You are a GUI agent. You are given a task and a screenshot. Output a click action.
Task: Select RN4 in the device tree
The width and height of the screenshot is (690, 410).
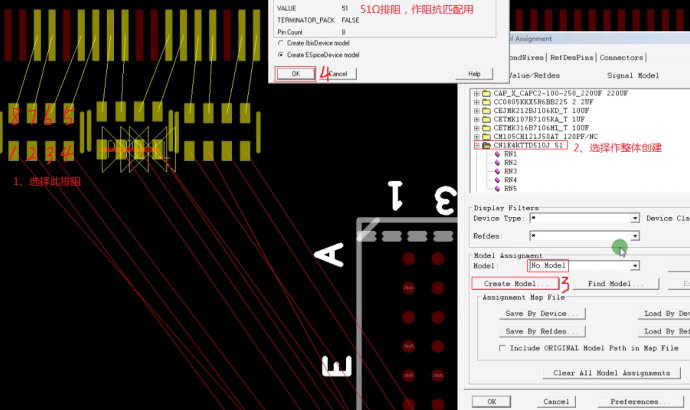(x=510, y=180)
